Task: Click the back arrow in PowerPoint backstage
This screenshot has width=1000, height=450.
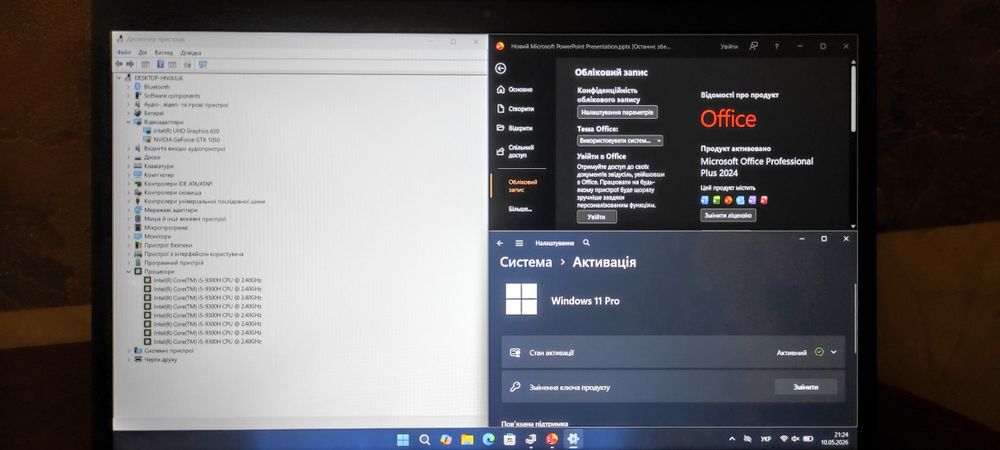Action: coord(501,69)
